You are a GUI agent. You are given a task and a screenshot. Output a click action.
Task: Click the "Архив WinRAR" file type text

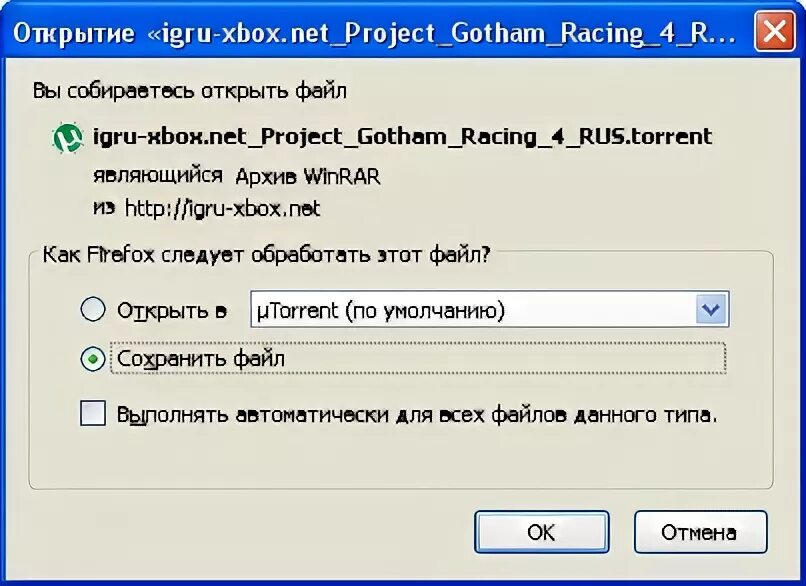pyautogui.click(x=307, y=176)
